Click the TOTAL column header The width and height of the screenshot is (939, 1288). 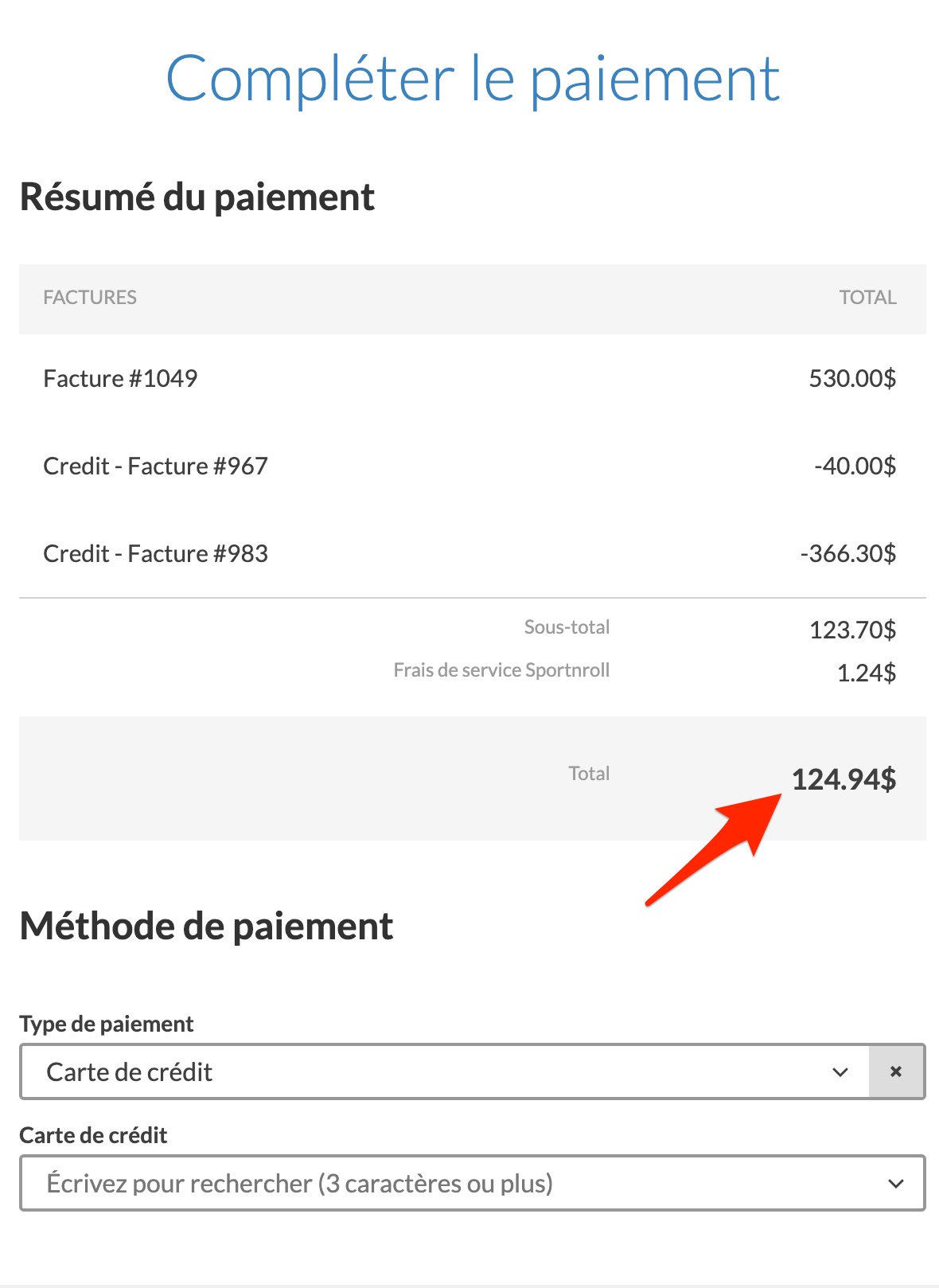click(x=867, y=298)
